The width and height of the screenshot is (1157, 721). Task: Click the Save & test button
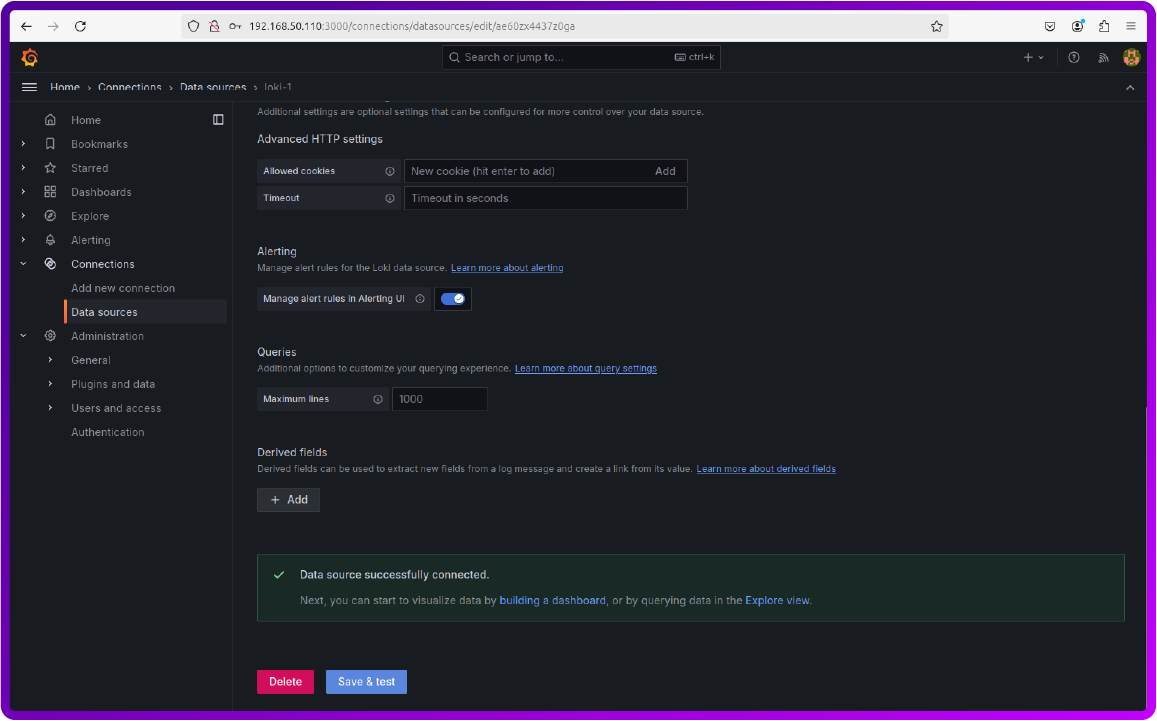tap(367, 682)
